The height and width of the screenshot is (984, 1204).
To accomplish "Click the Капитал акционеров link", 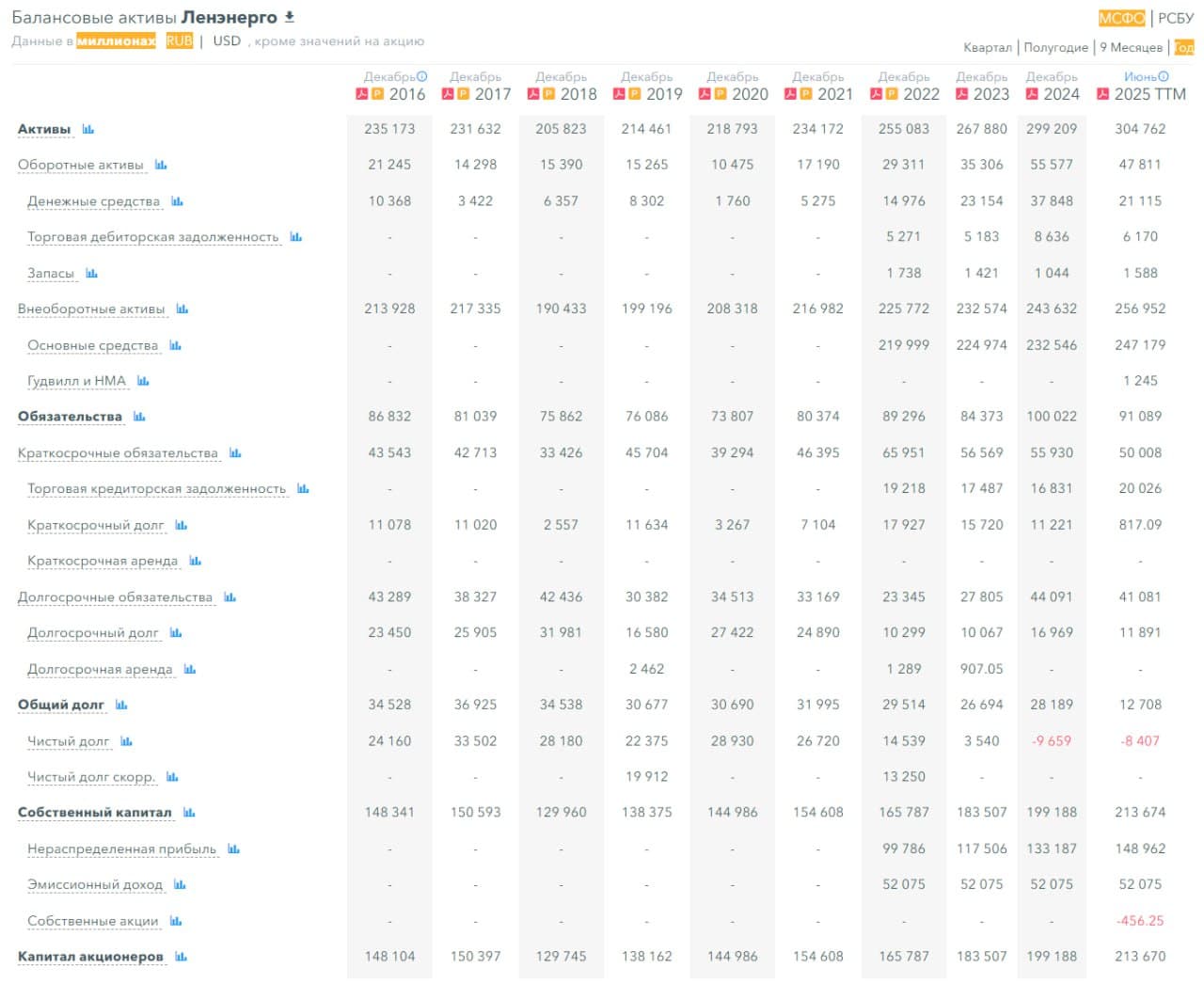I will click(x=89, y=956).
